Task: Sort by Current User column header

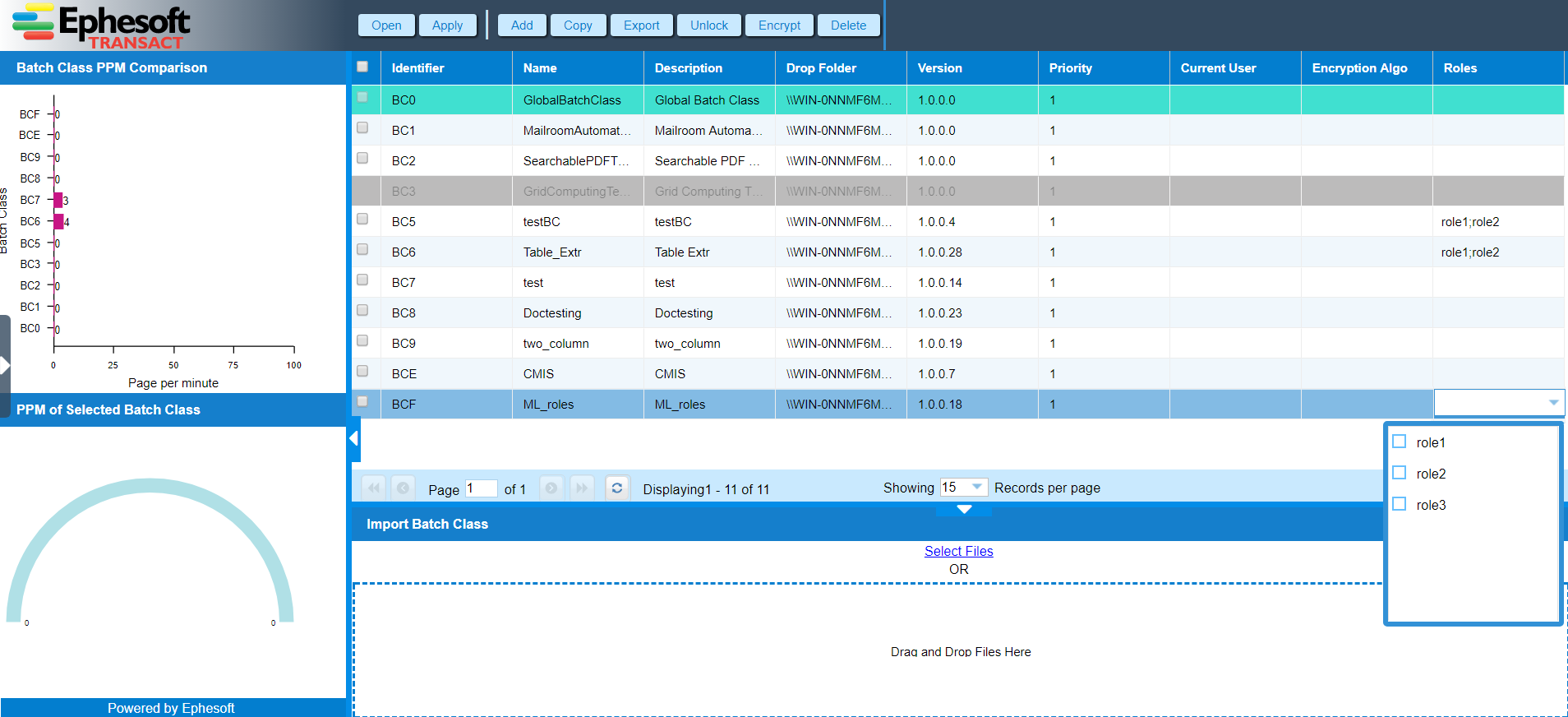Action: tap(1235, 67)
